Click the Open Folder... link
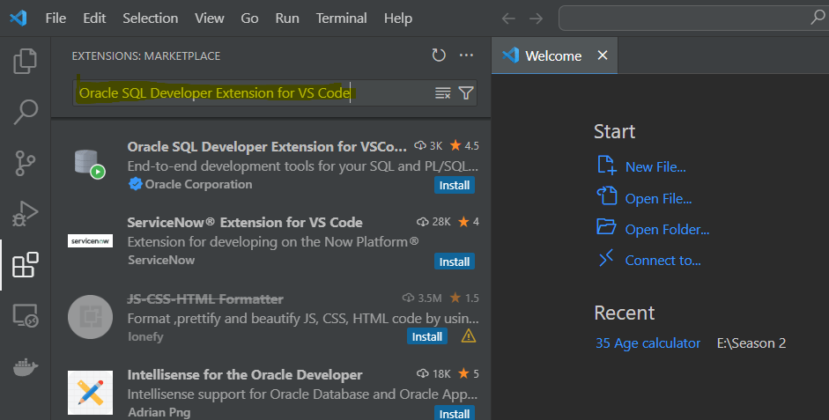829x420 pixels. tap(666, 229)
